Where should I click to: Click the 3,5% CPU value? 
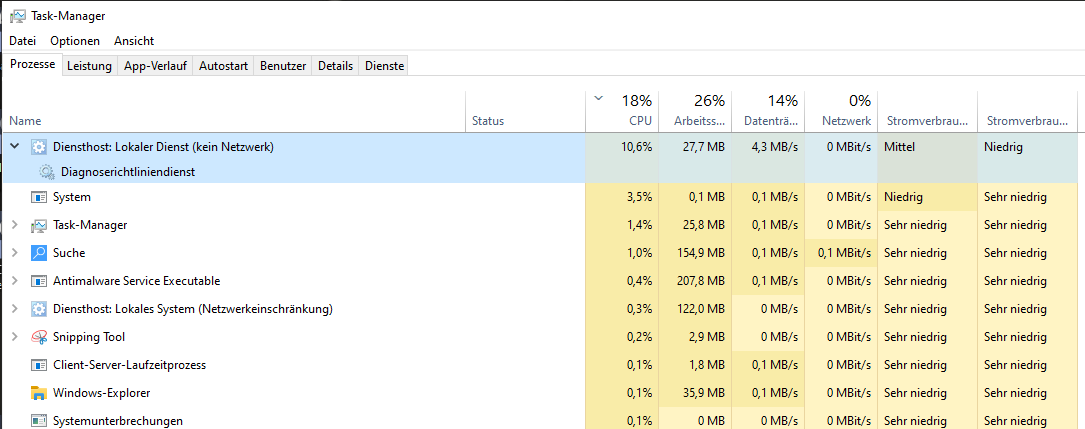(x=640, y=197)
